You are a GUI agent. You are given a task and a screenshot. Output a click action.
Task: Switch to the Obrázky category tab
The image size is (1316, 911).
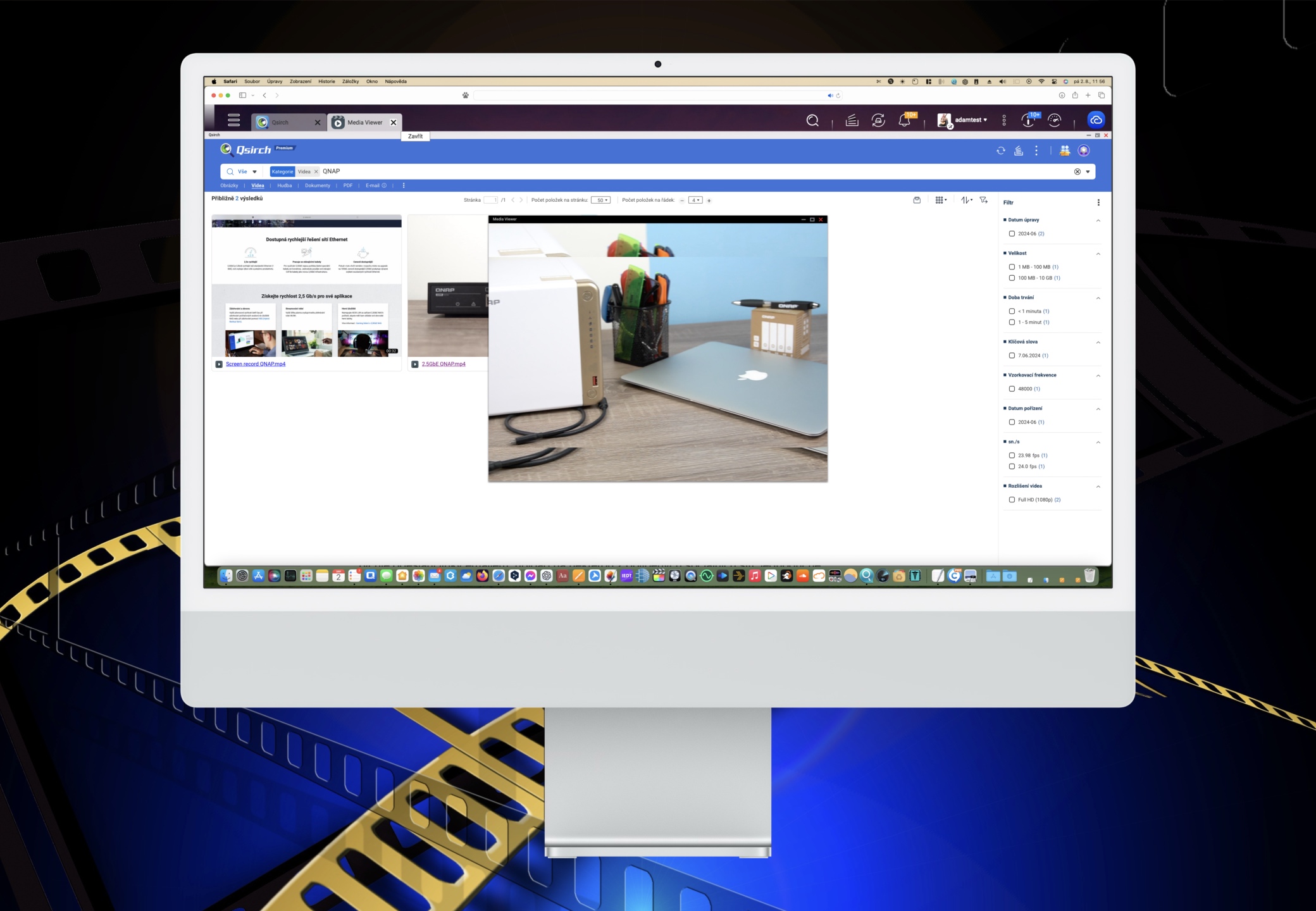229,185
